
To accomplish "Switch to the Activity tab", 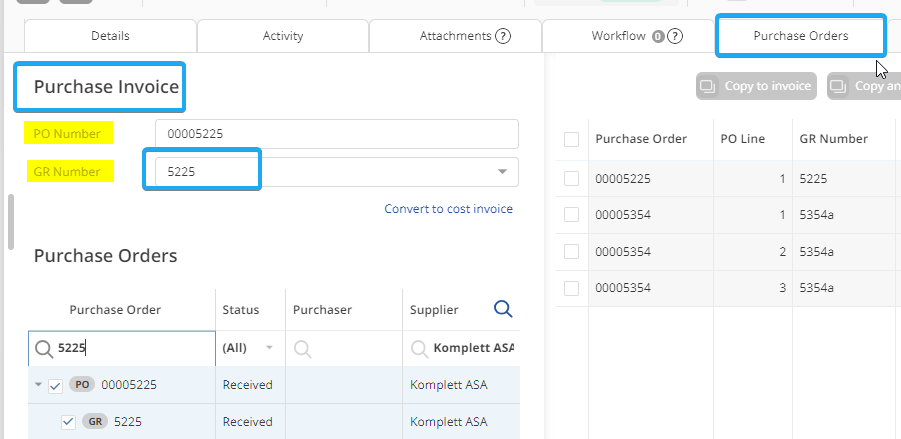I will [x=282, y=36].
